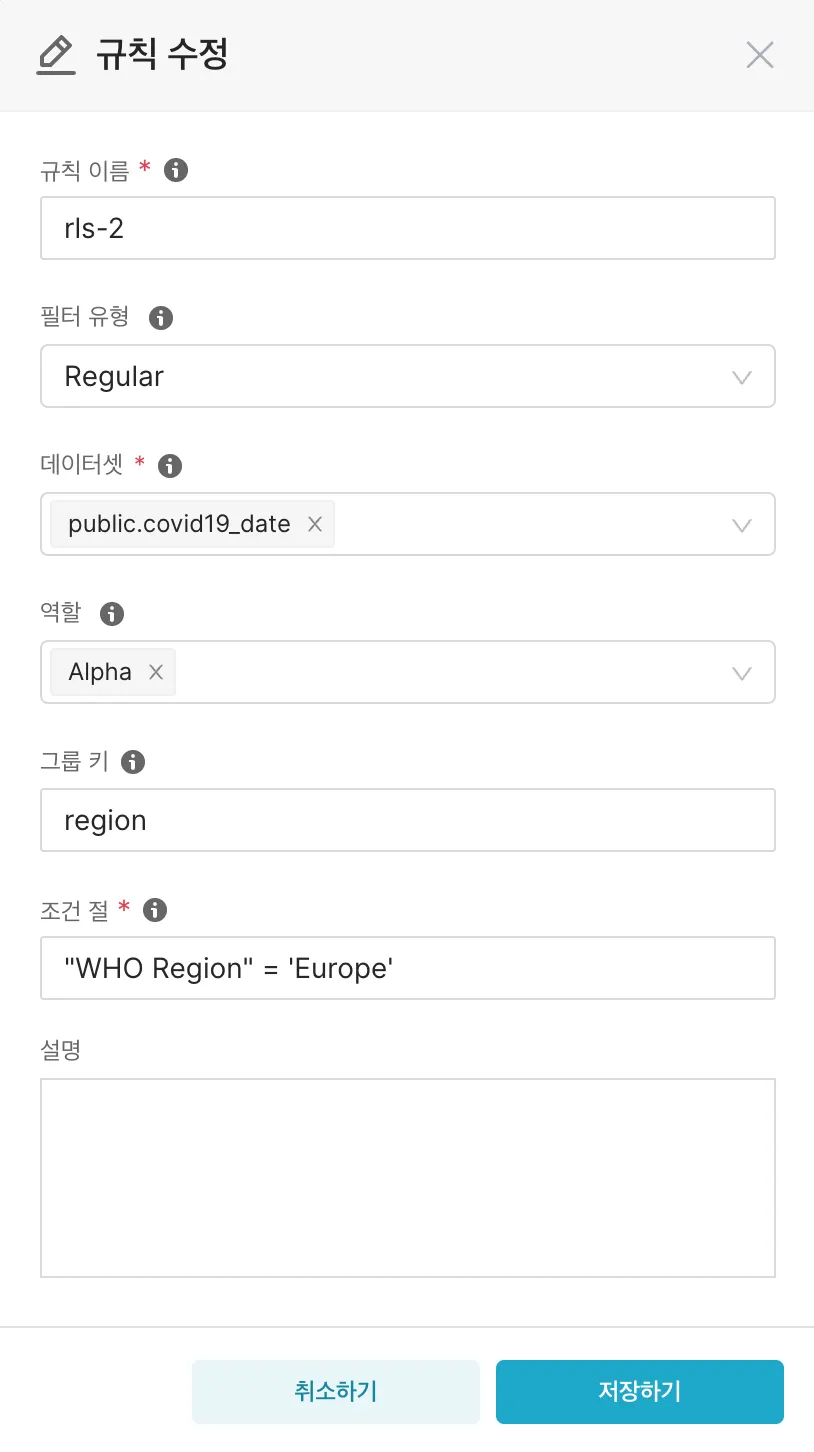The width and height of the screenshot is (814, 1452).
Task: Click info icon beside 역할 label
Action: click(x=112, y=613)
